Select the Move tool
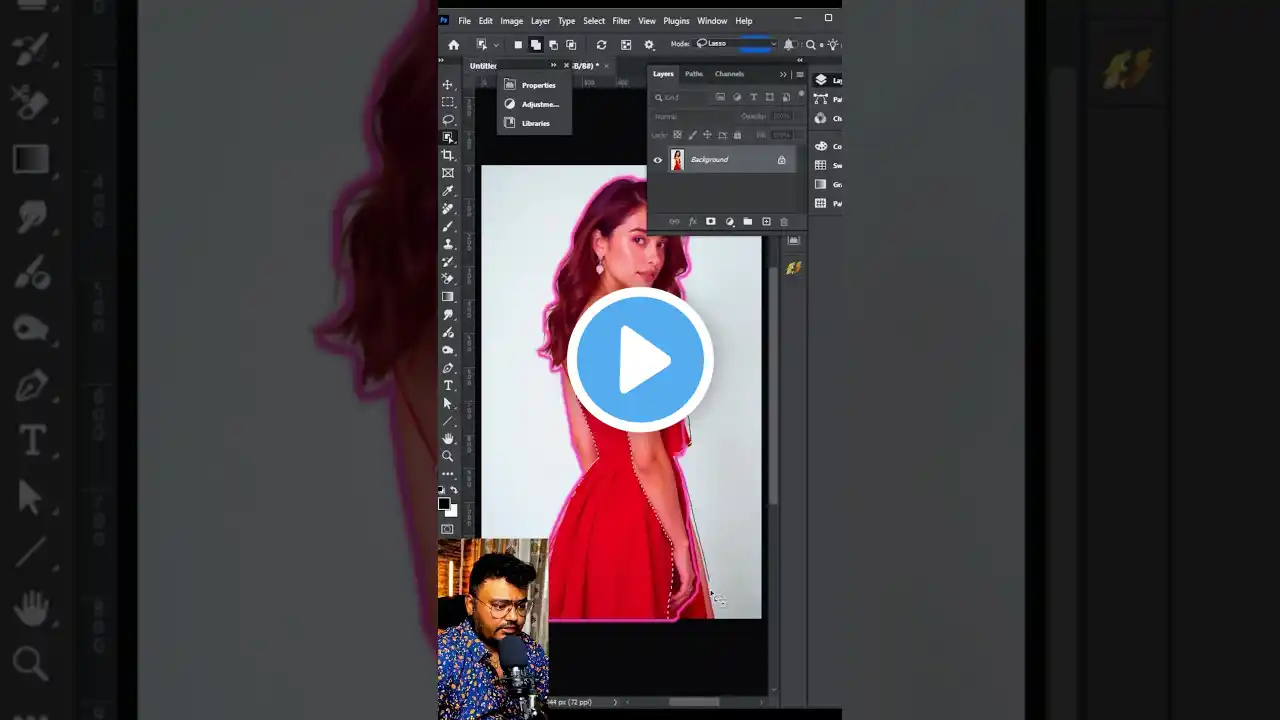Viewport: 1280px width, 720px height. click(448, 85)
